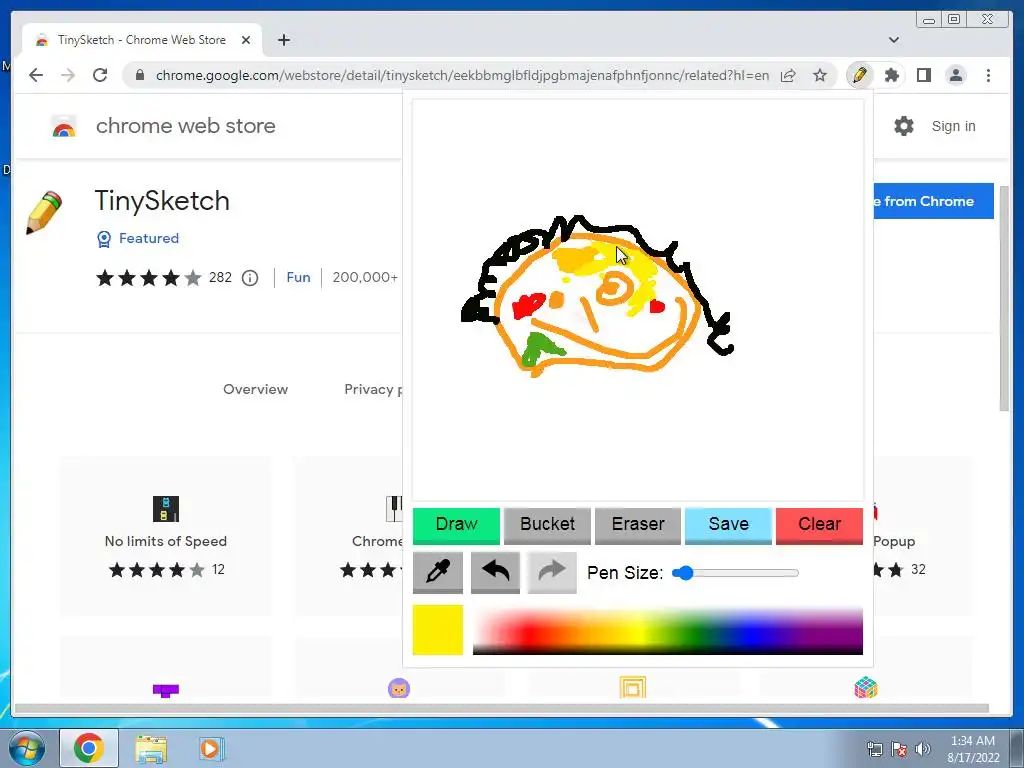This screenshot has height=768, width=1024.
Task: Clear the sketch canvas
Action: (819, 525)
